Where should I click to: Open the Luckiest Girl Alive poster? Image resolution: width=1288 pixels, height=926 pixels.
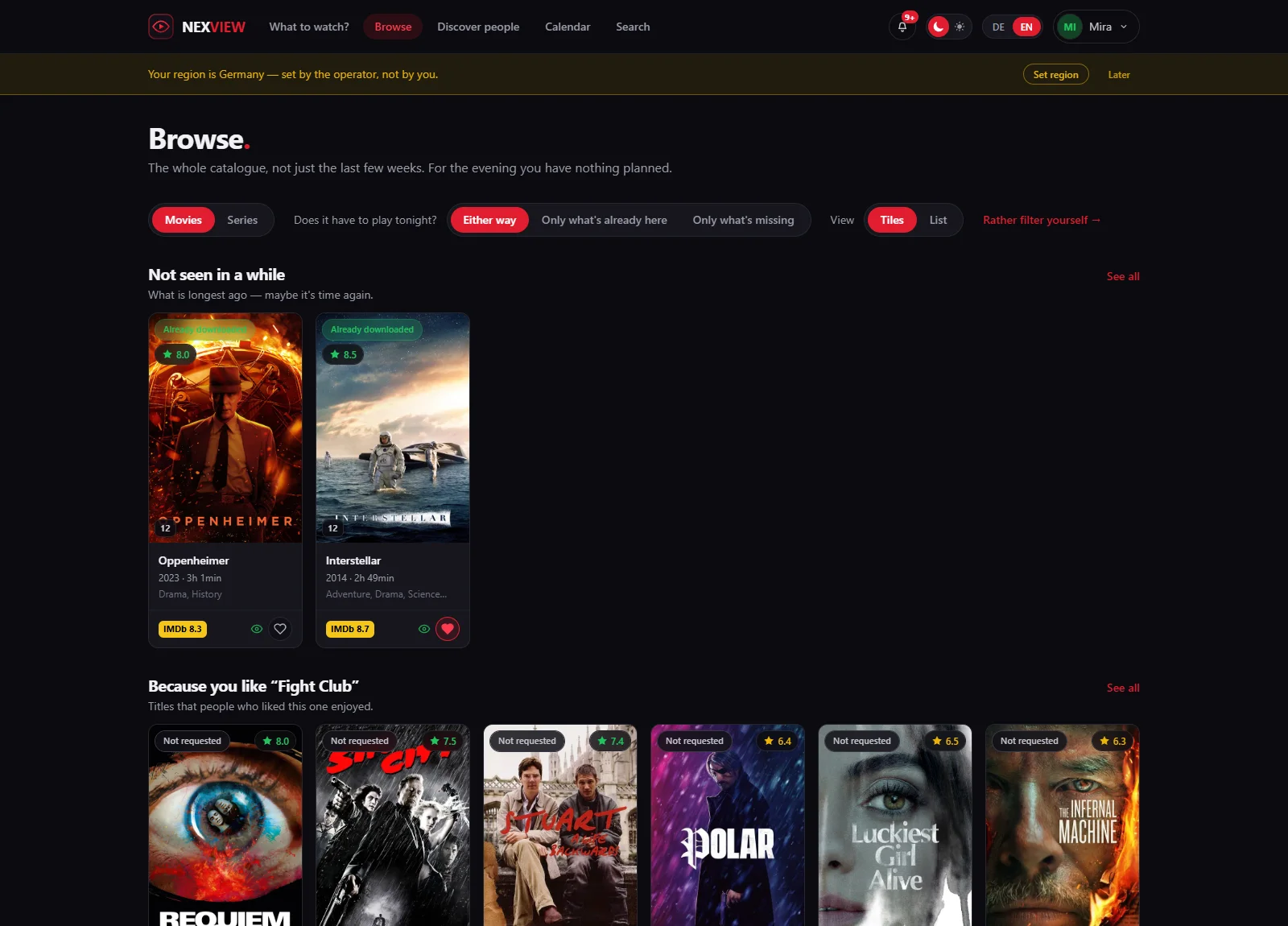[x=895, y=825]
